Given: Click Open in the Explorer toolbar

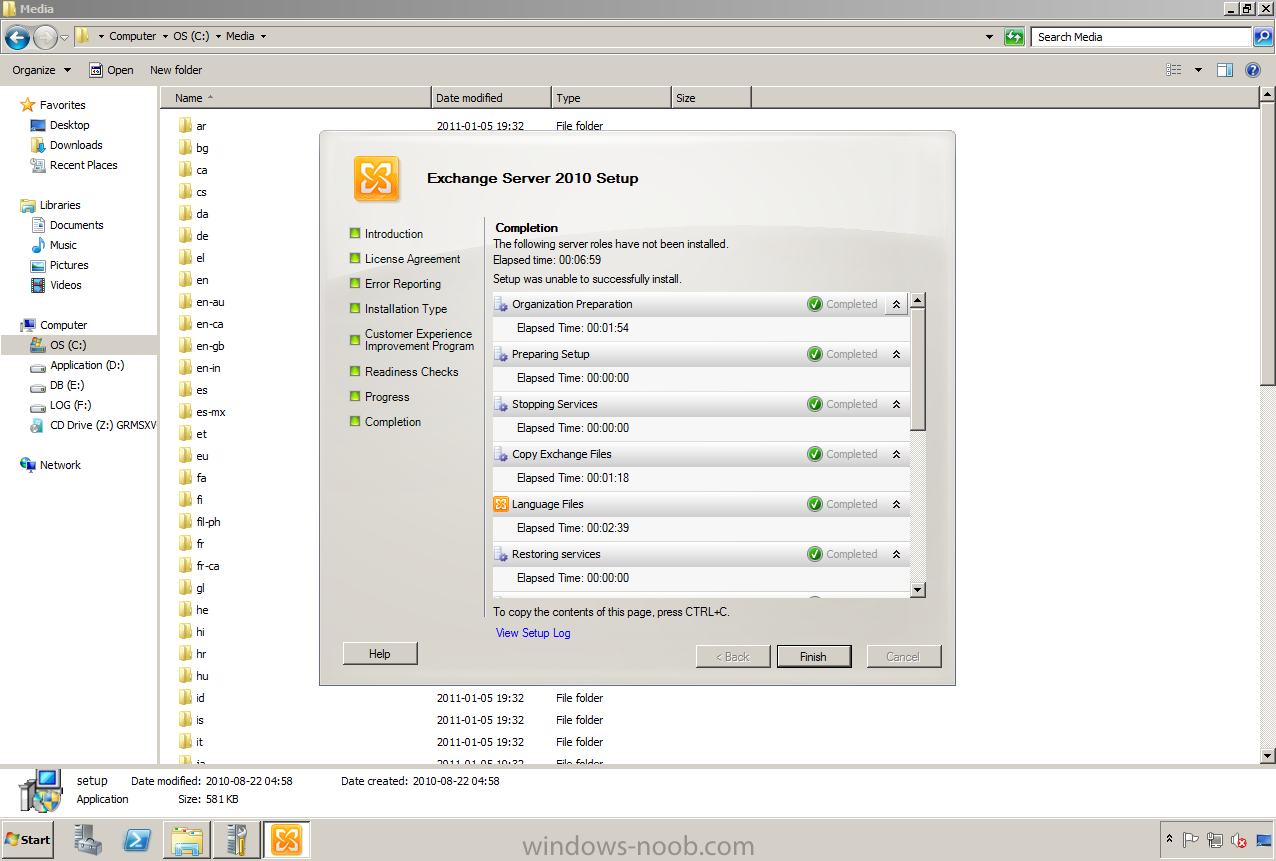Looking at the screenshot, I should point(111,70).
